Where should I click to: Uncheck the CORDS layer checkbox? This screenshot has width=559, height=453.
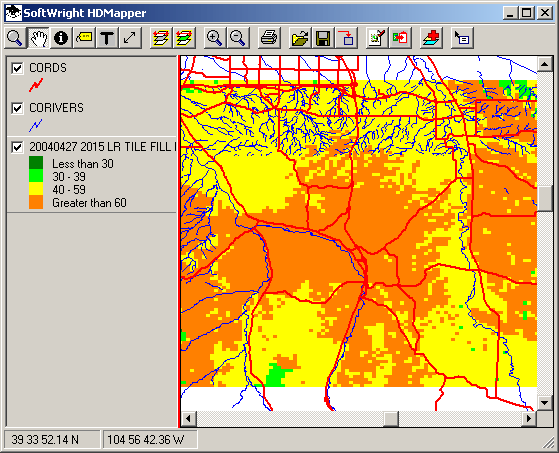tap(17, 68)
